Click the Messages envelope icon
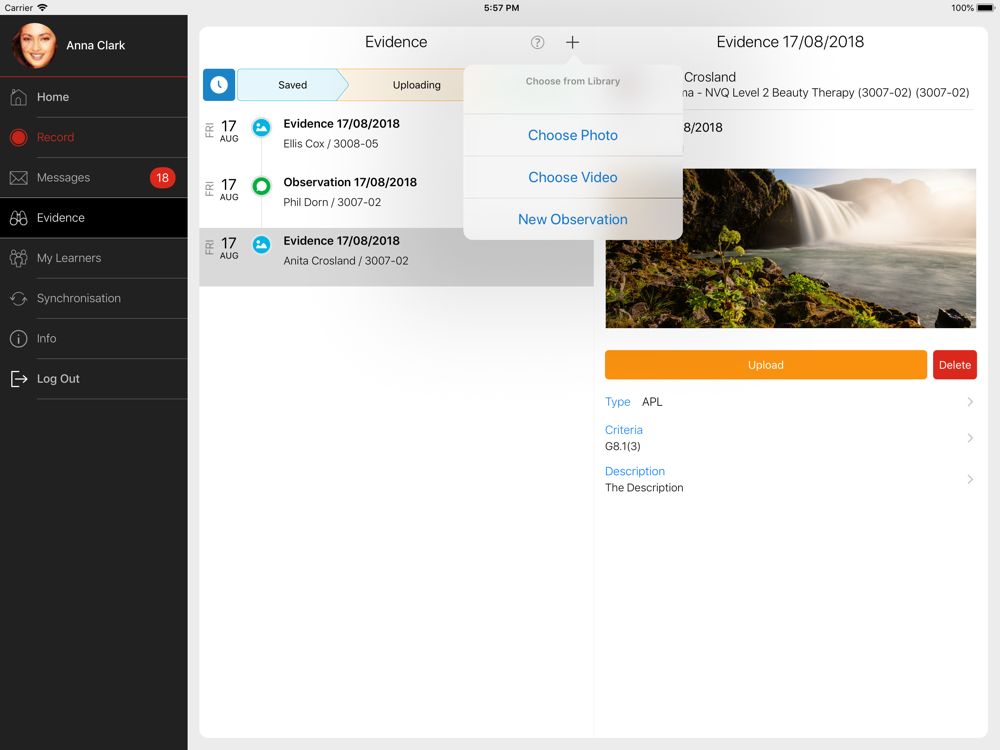 pos(18,177)
